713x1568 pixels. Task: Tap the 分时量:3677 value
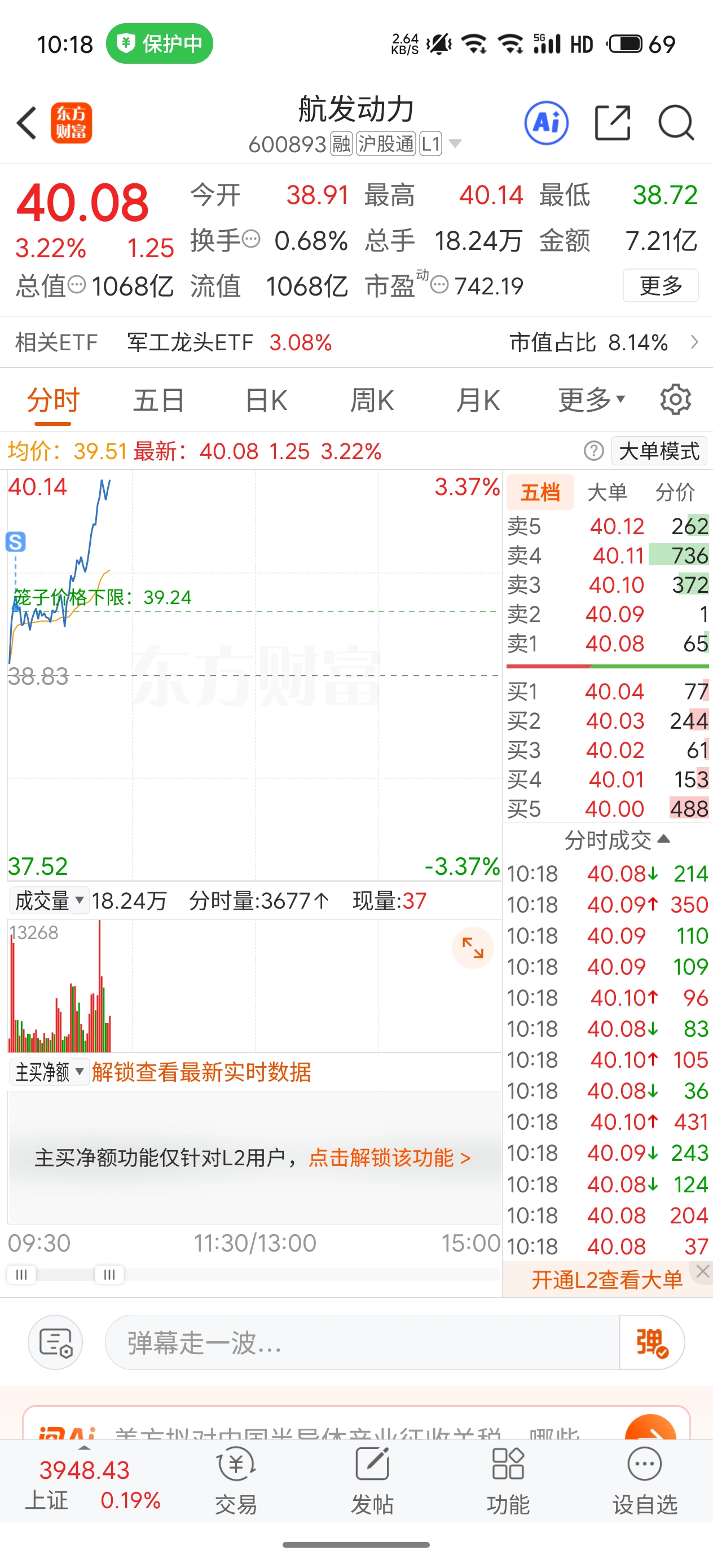tap(259, 900)
